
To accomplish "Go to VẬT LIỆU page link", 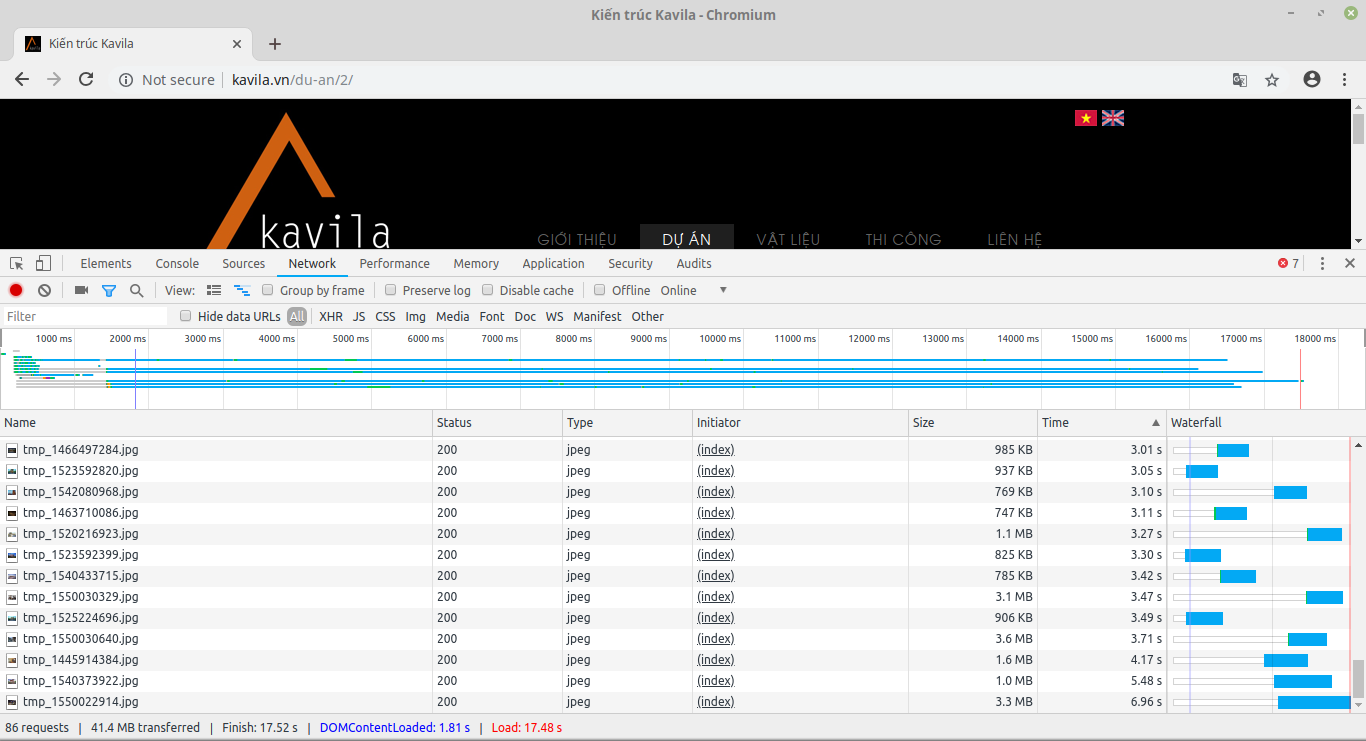I will [788, 239].
